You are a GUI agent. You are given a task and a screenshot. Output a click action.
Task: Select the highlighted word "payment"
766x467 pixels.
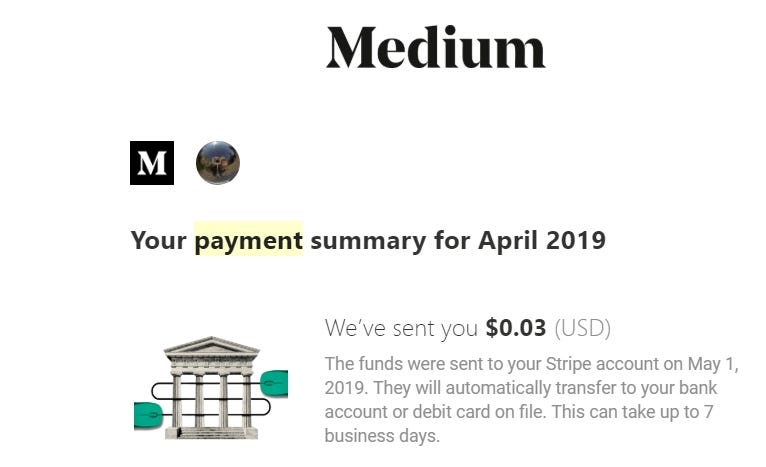coord(249,240)
